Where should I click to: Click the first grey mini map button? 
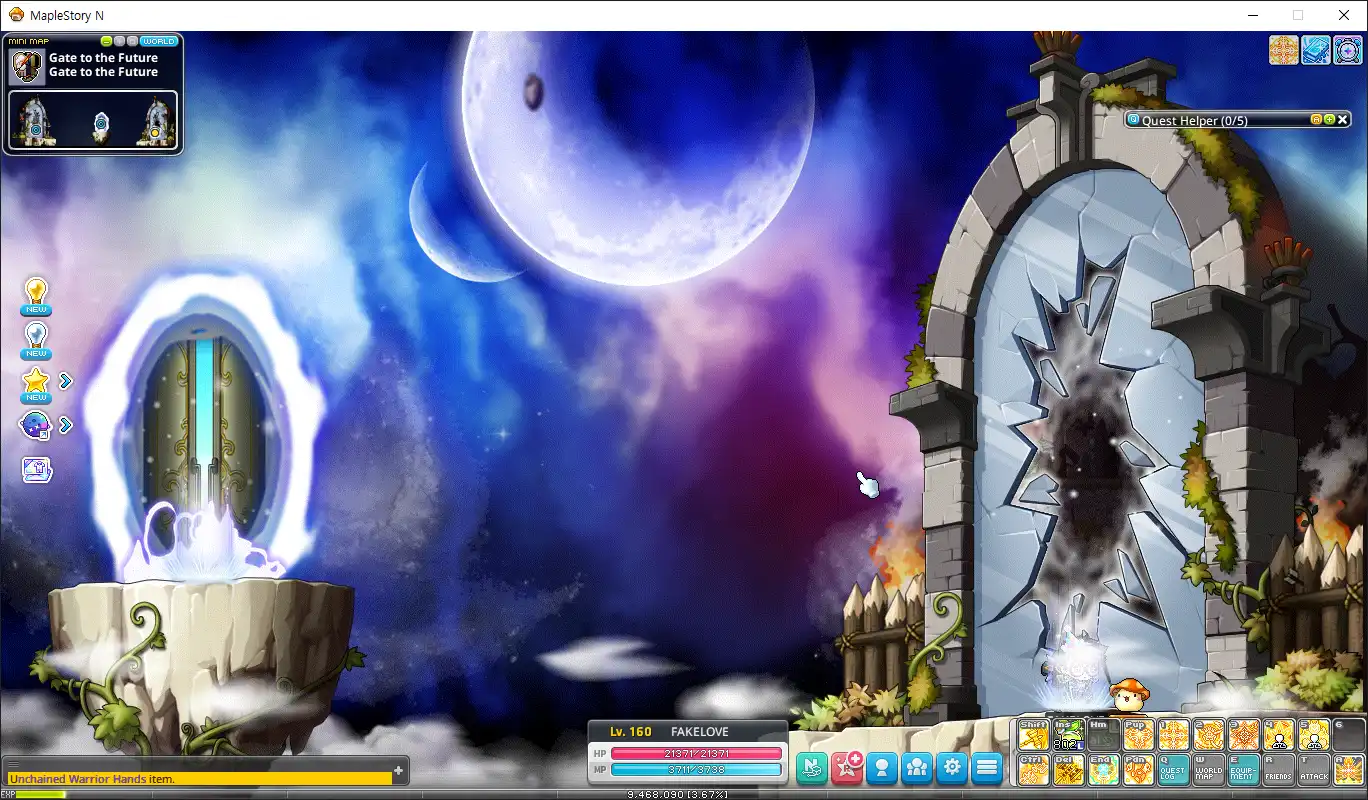coord(120,41)
